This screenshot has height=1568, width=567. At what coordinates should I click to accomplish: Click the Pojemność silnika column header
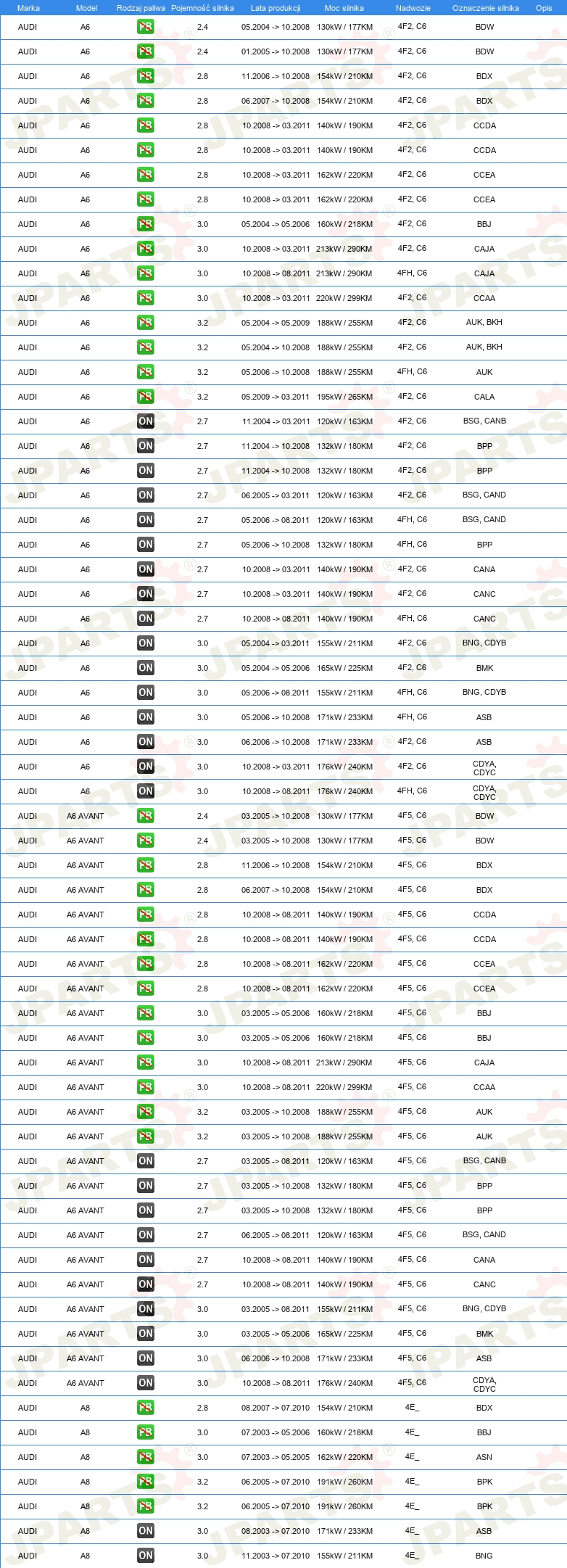point(202,8)
